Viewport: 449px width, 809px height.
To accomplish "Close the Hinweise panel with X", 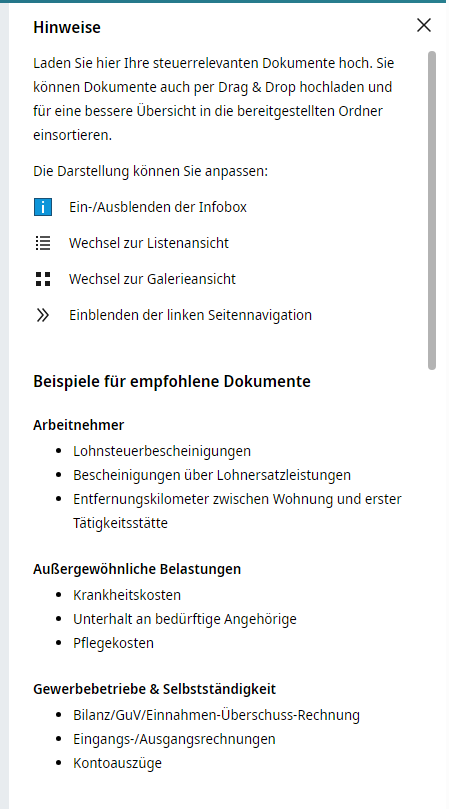I will pos(424,25).
